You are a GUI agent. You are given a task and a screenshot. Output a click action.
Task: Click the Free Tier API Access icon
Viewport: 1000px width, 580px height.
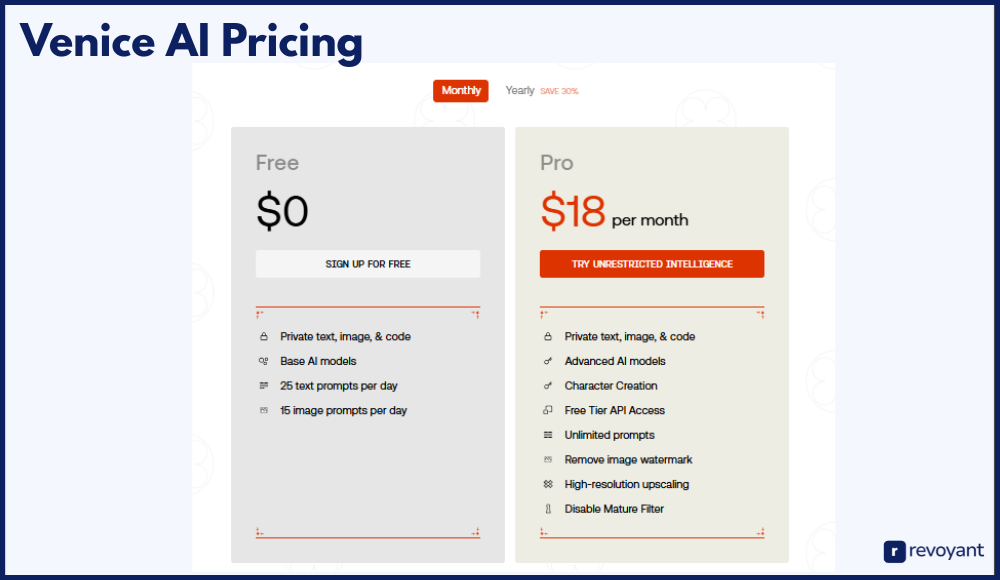[548, 410]
